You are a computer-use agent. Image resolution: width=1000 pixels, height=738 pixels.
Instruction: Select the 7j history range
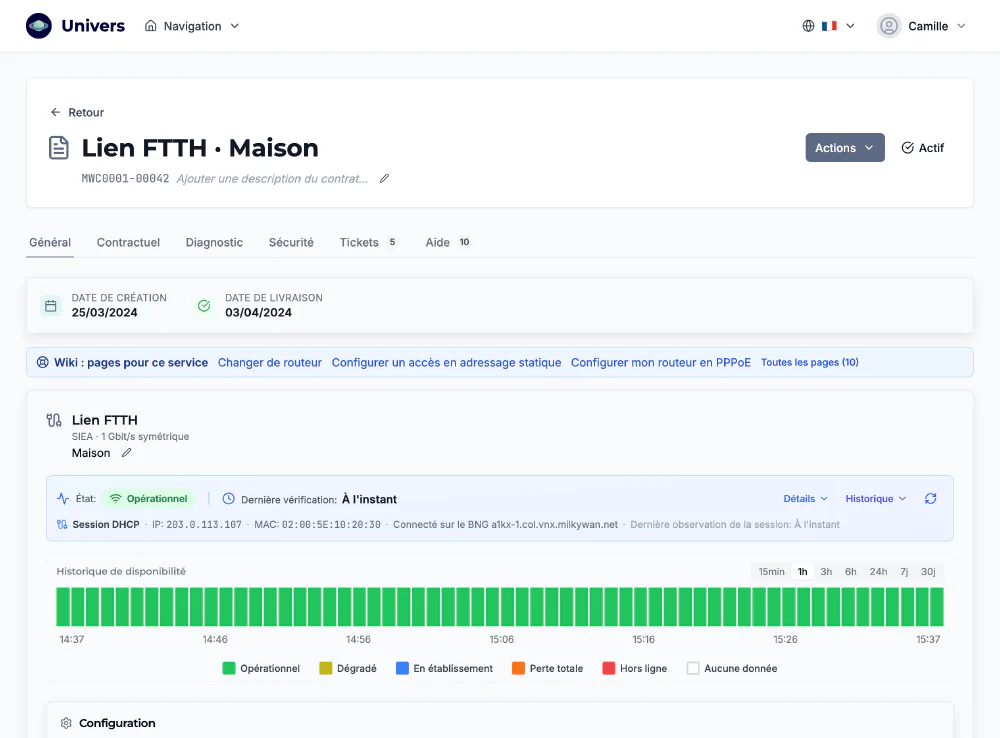[904, 572]
